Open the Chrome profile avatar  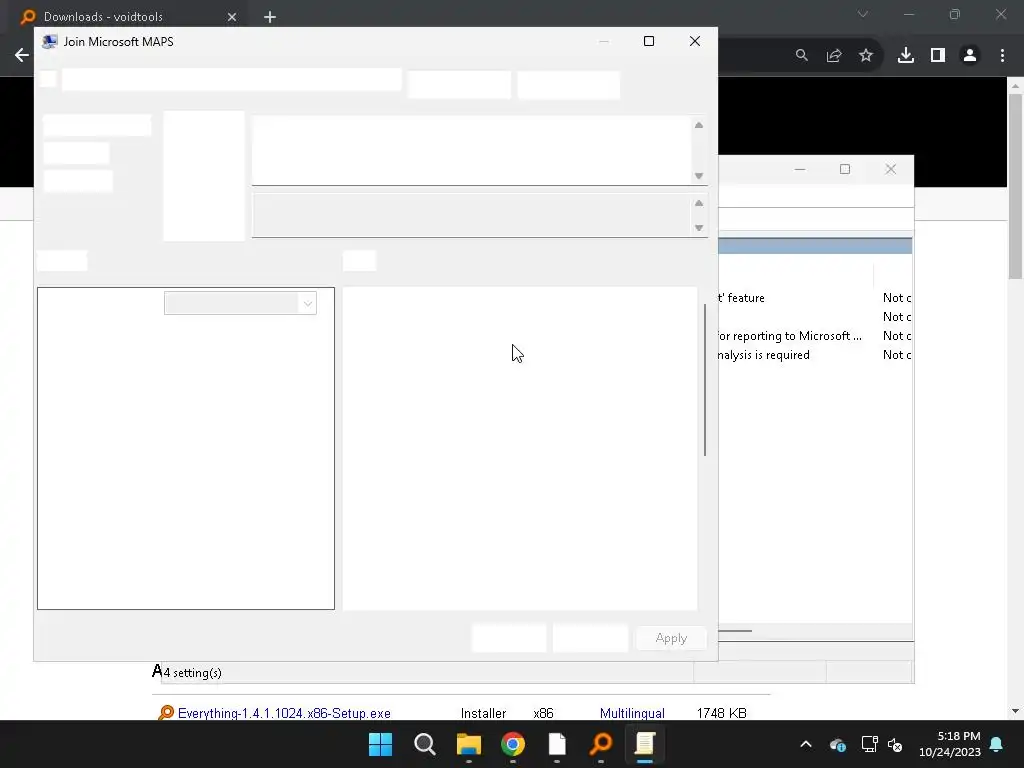click(970, 56)
